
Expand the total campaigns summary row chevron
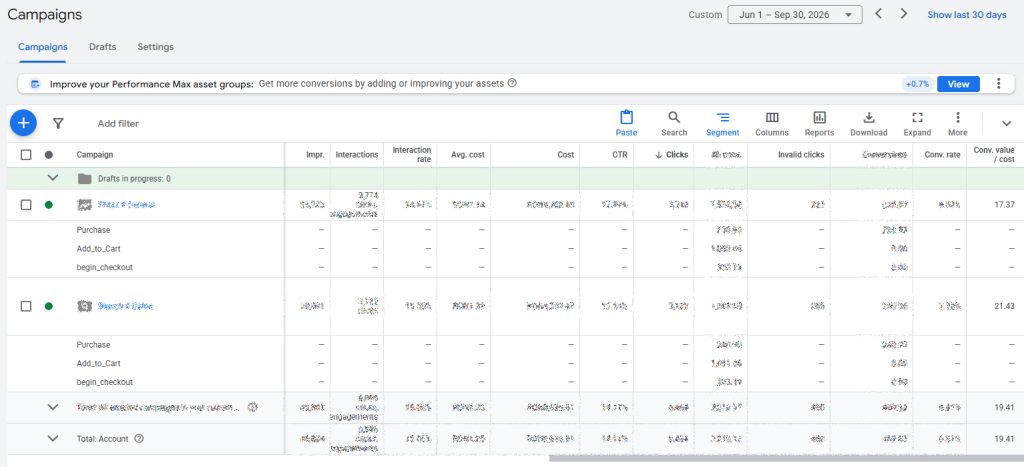point(54,407)
